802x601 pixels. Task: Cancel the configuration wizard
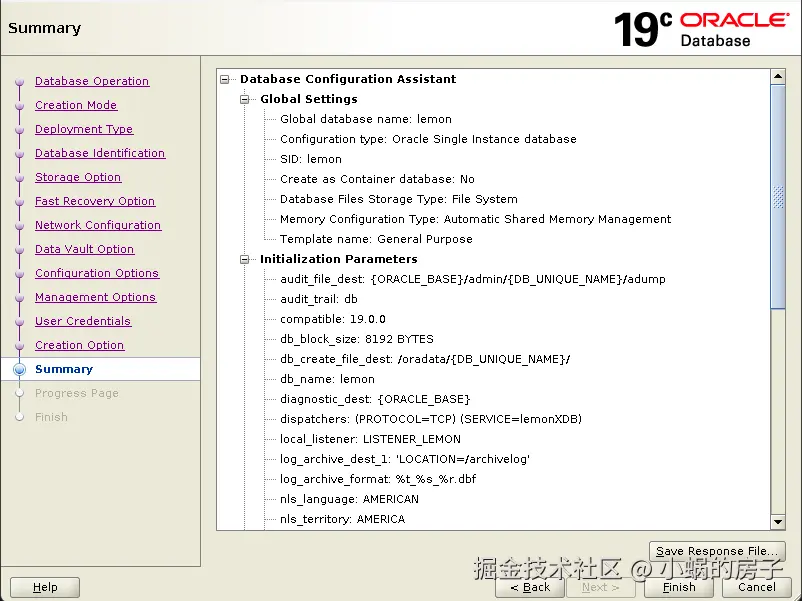(x=756, y=587)
